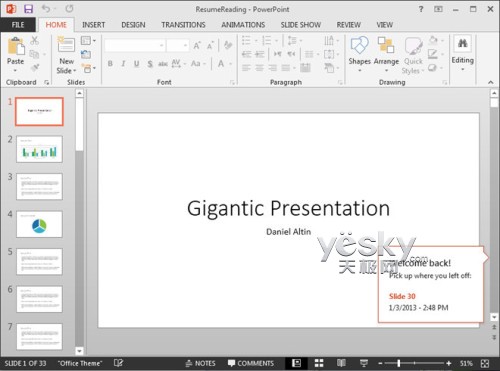The width and height of the screenshot is (500, 371).
Task: Open Change Case Aa dropdown
Action: point(198,64)
